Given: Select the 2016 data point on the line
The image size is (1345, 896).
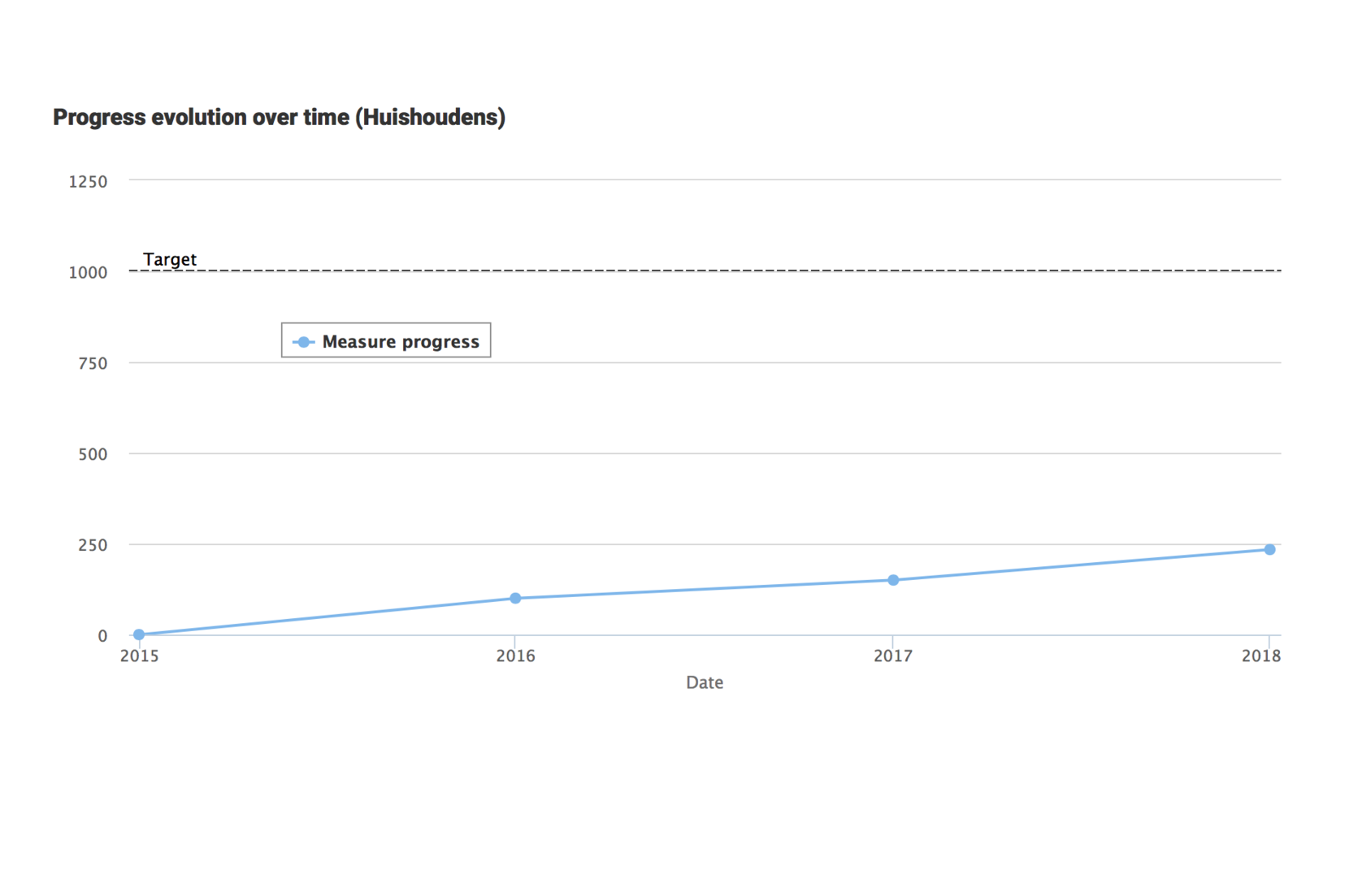Looking at the screenshot, I should click(x=515, y=599).
